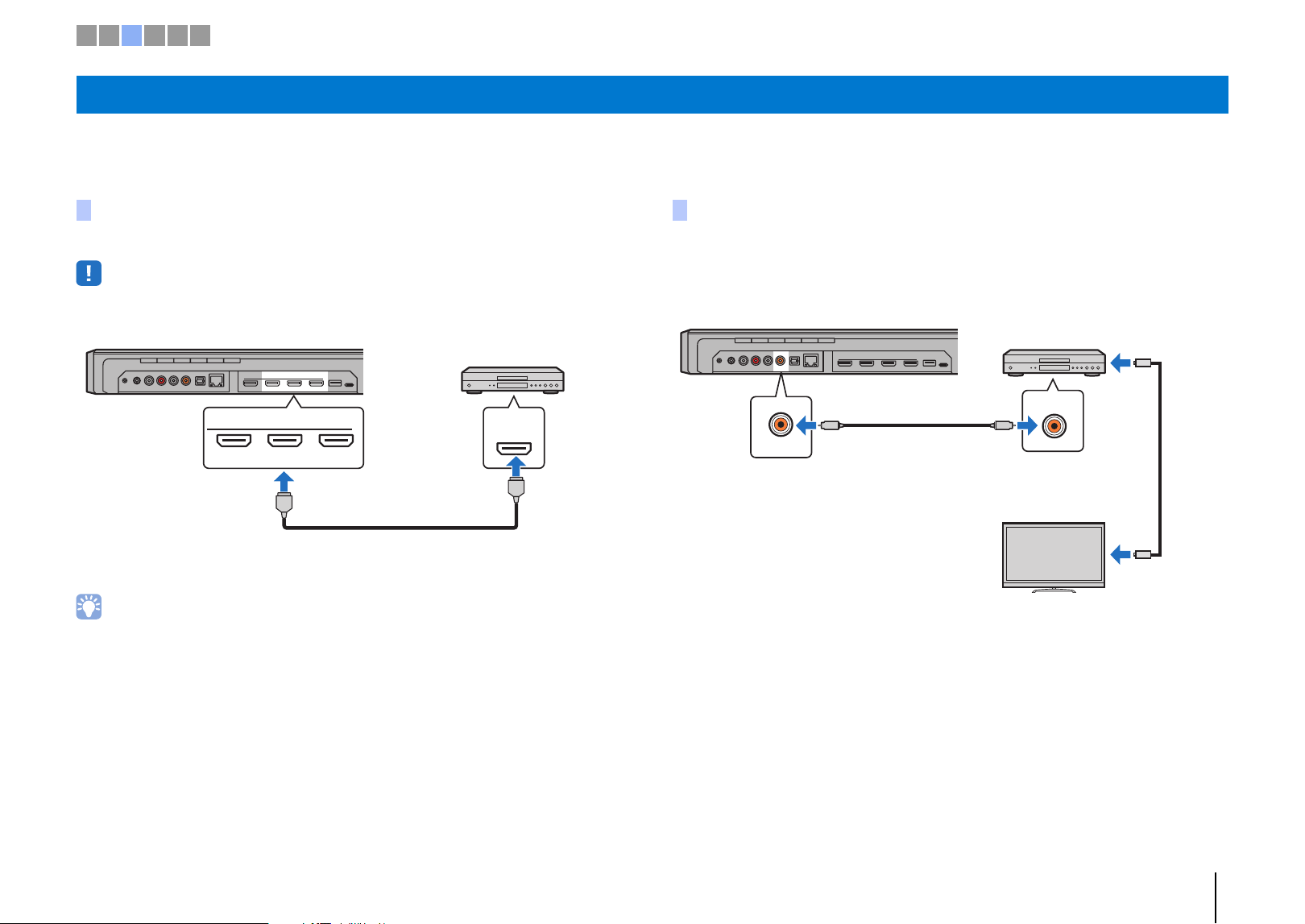Click the playback device in the left diagram
The height and width of the screenshot is (924, 1305).
click(x=512, y=380)
